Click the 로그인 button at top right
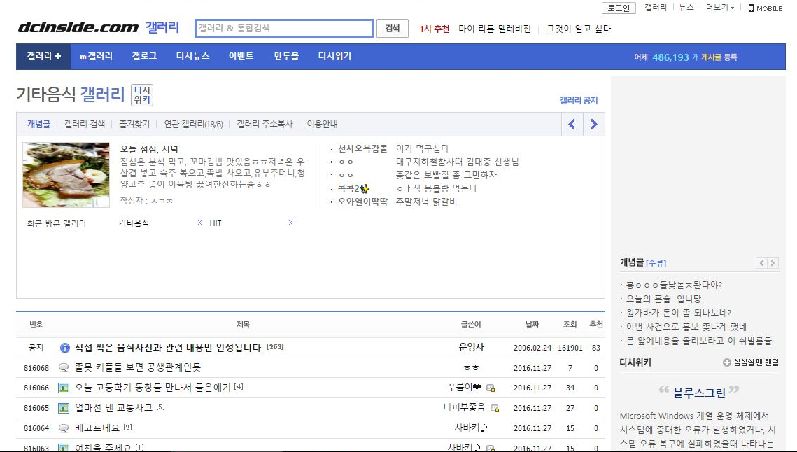This screenshot has height=452, width=797. [620, 7]
